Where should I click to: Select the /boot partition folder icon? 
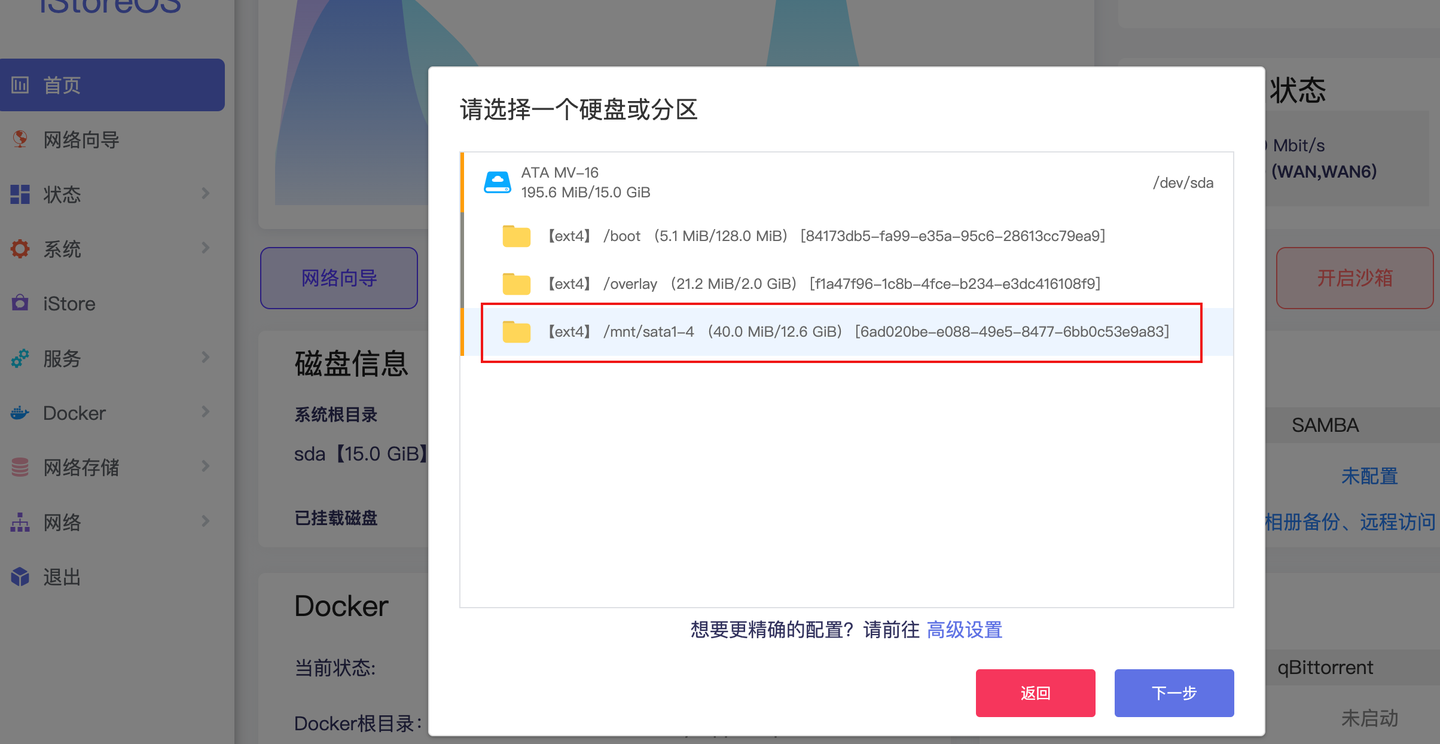[x=516, y=235]
